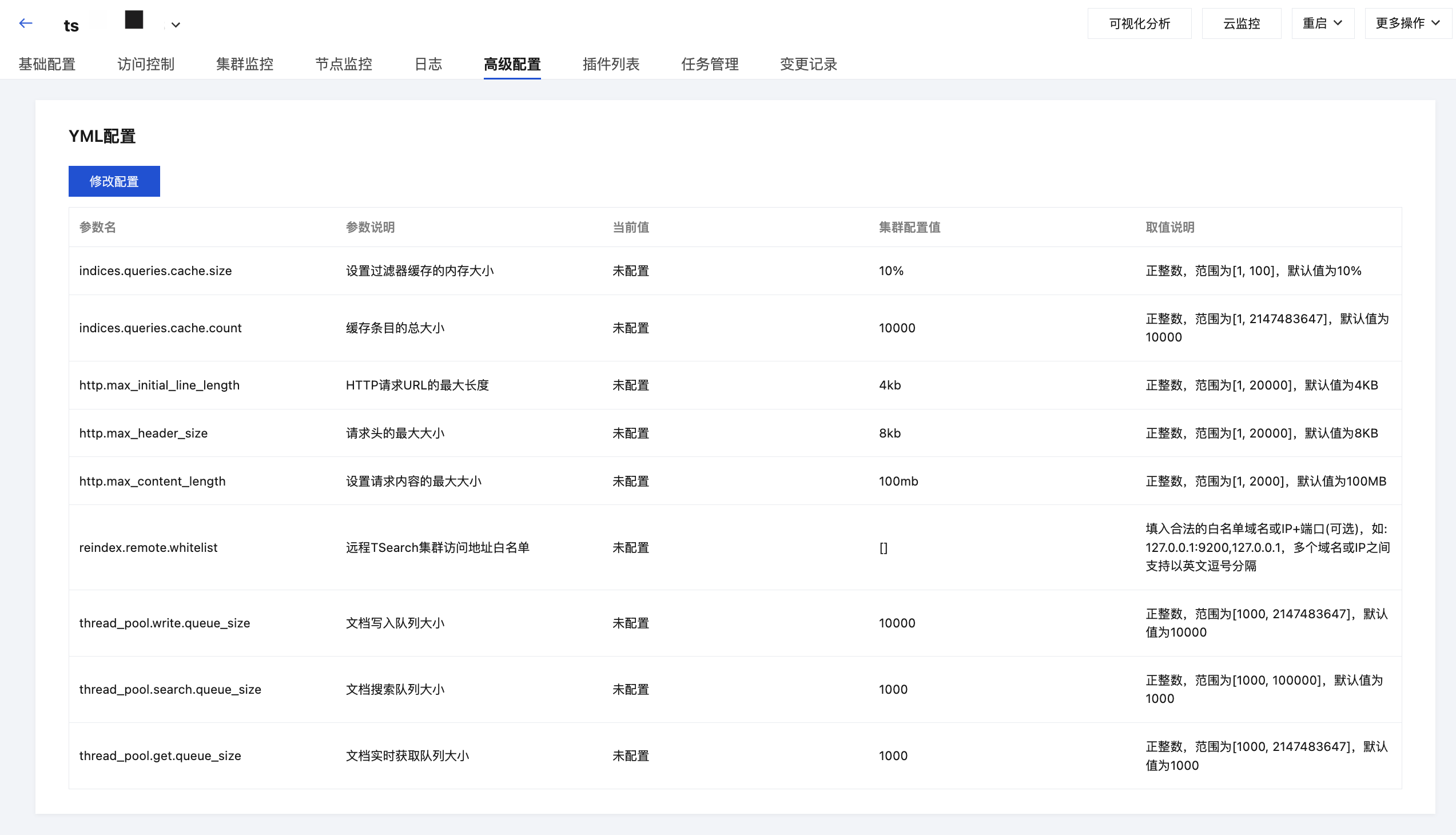Image resolution: width=1456 pixels, height=835 pixels.
Task: Select the 节点监控 tab
Action: 344,64
